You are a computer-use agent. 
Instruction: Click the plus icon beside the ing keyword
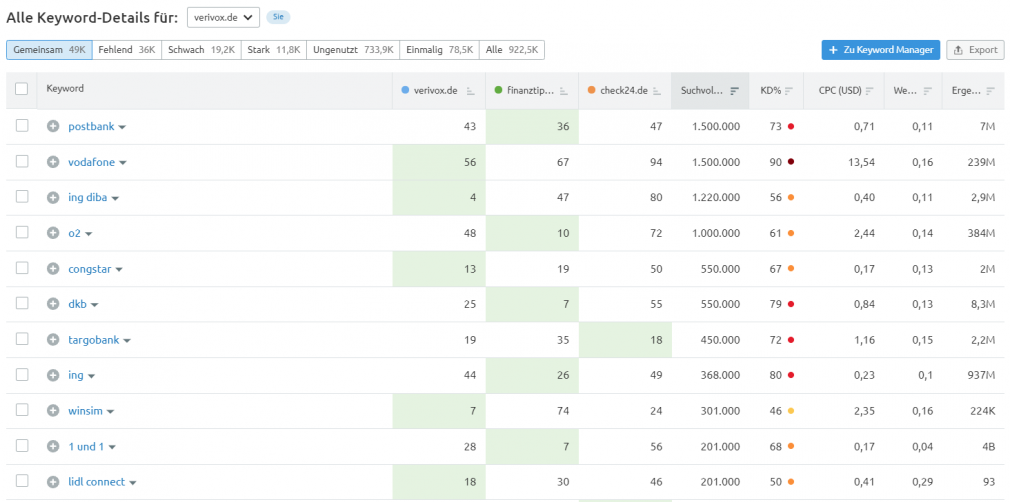53,374
